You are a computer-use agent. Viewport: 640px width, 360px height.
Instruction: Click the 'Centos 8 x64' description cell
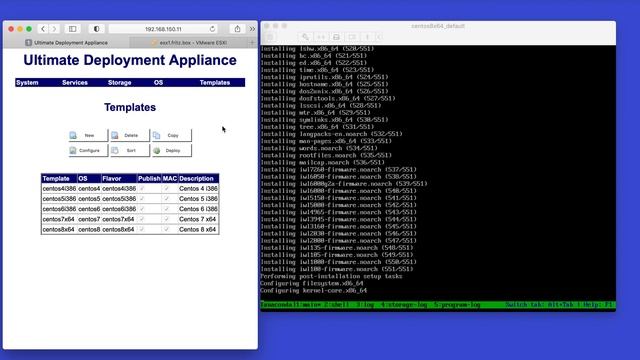(x=198, y=229)
